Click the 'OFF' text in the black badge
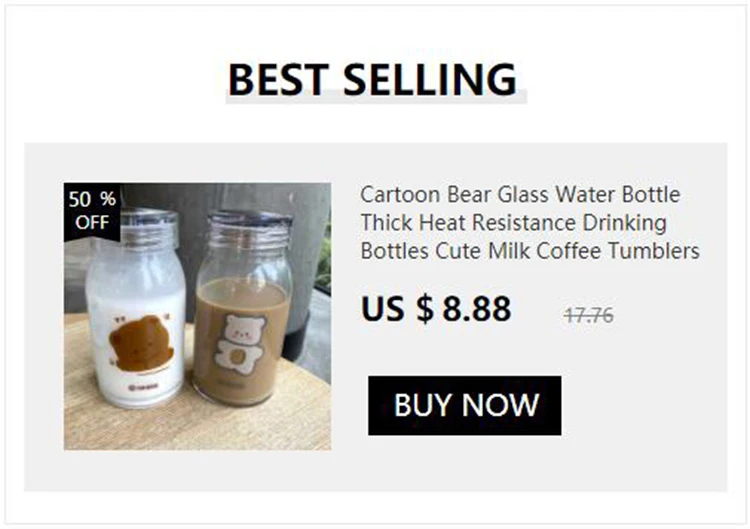The width and height of the screenshot is (750, 529). pyautogui.click(x=92, y=223)
